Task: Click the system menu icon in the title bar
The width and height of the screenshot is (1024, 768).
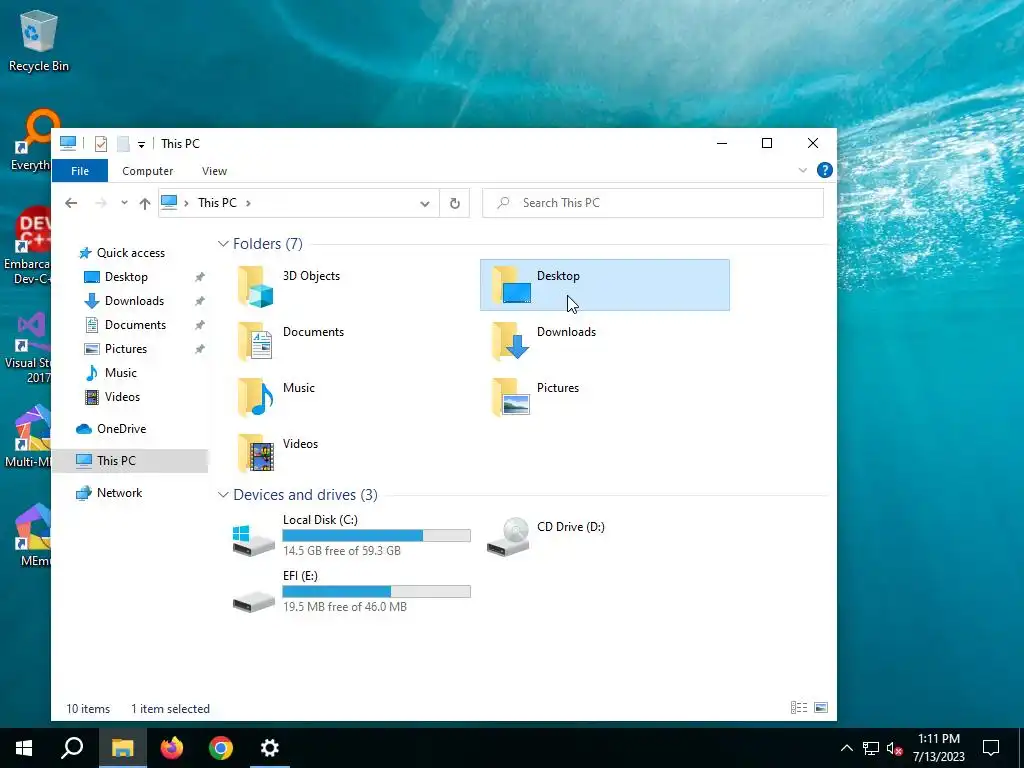Action: coord(68,143)
